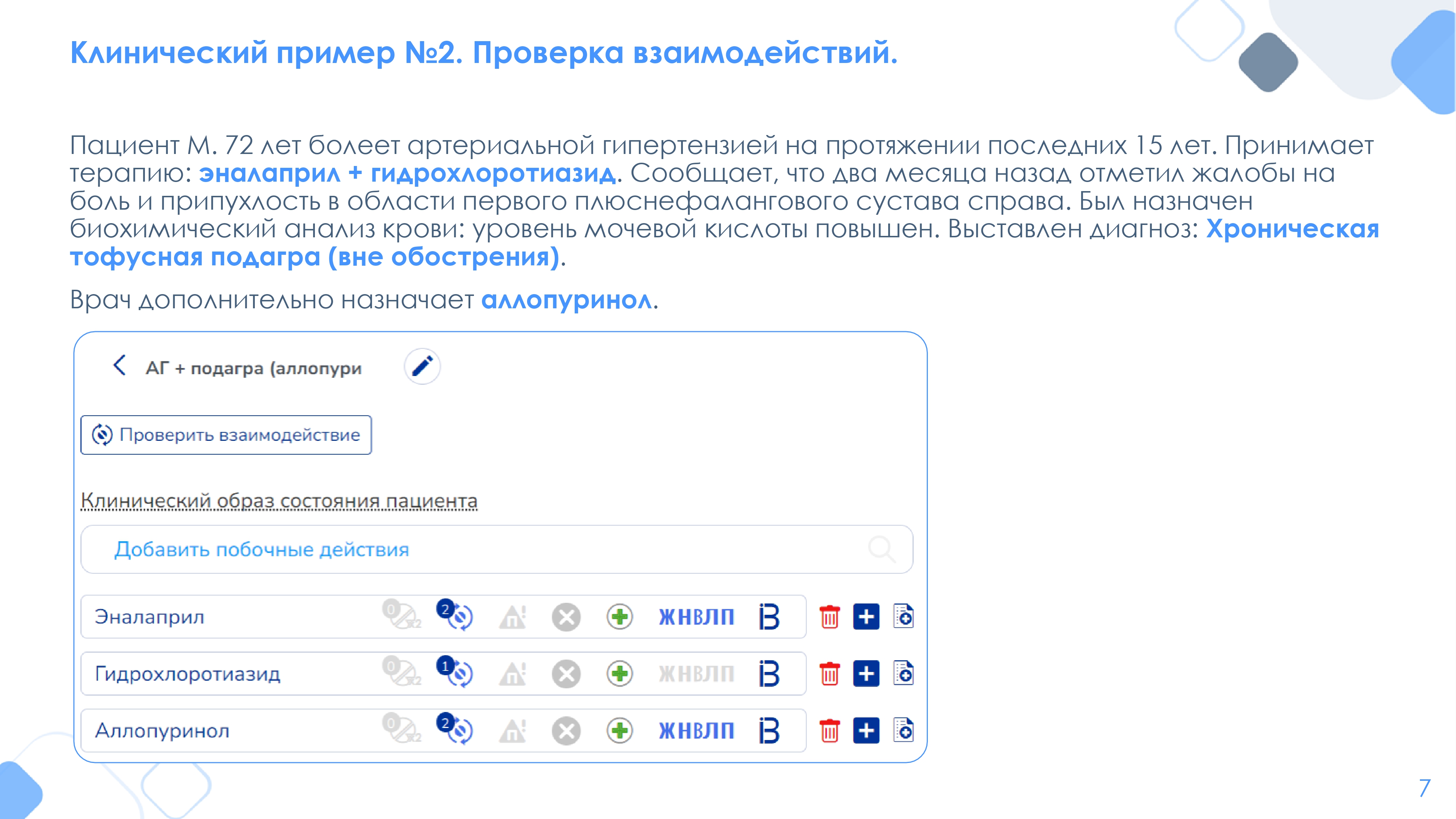Open the document icon for the Аллопуринол row
Image resolution: width=1456 pixels, height=819 pixels.
903,730
